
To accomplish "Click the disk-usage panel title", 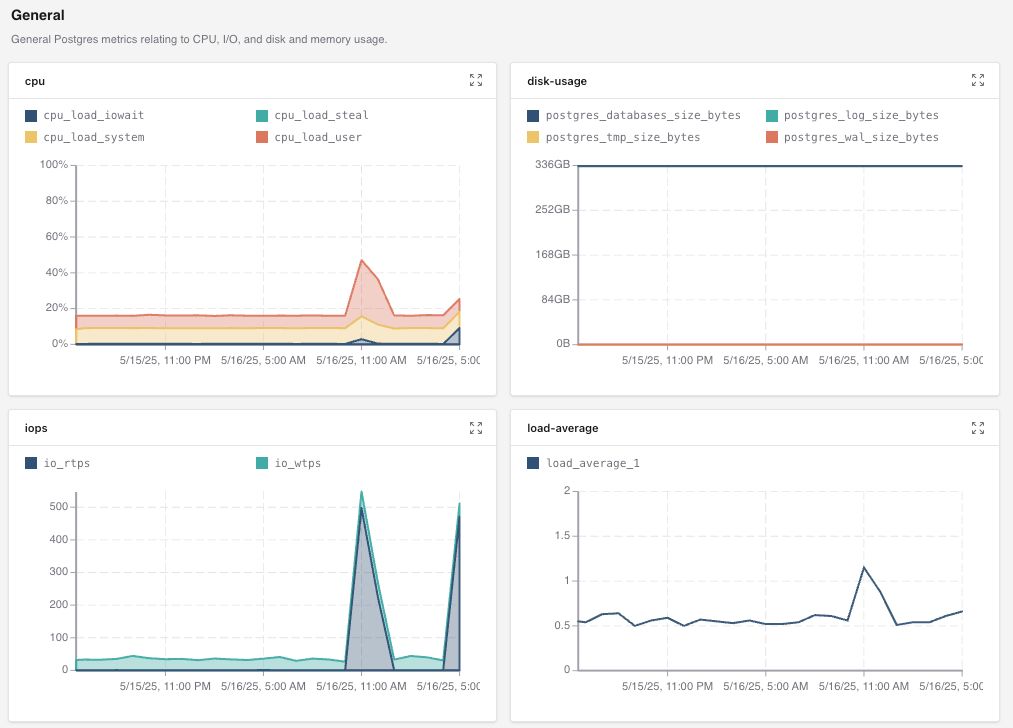I will click(557, 81).
